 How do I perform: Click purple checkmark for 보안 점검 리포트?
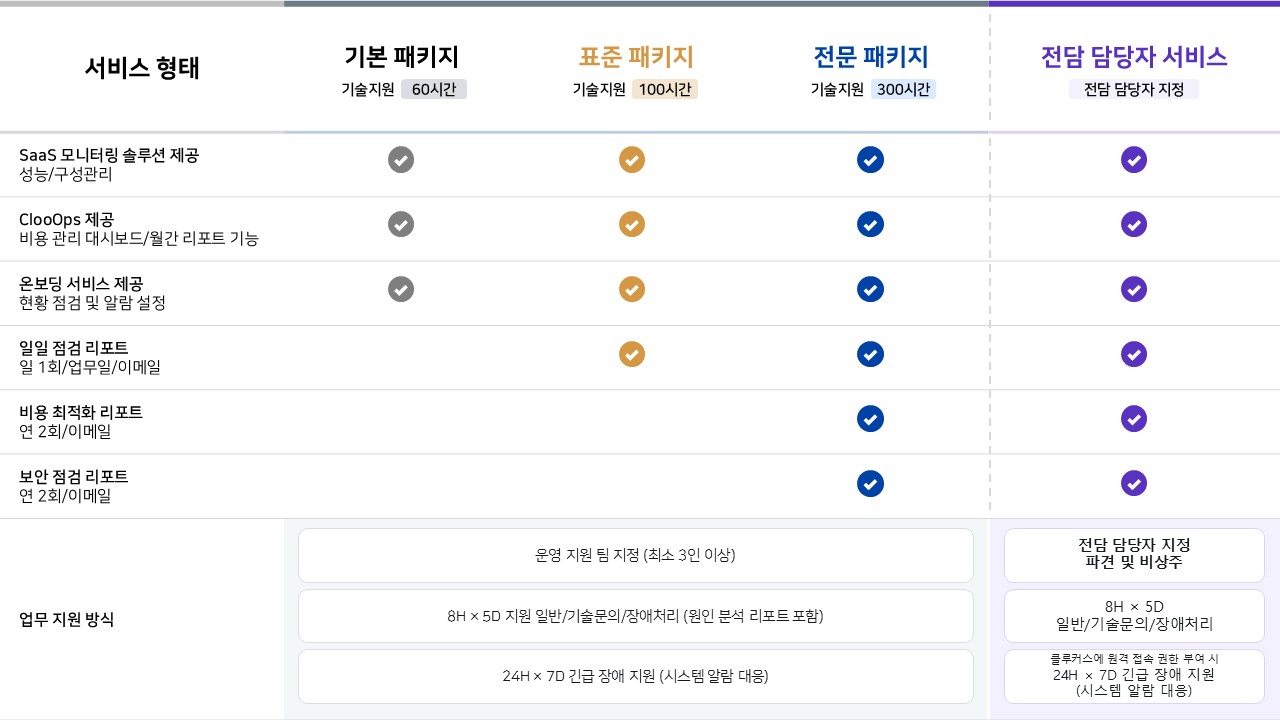(x=1134, y=483)
